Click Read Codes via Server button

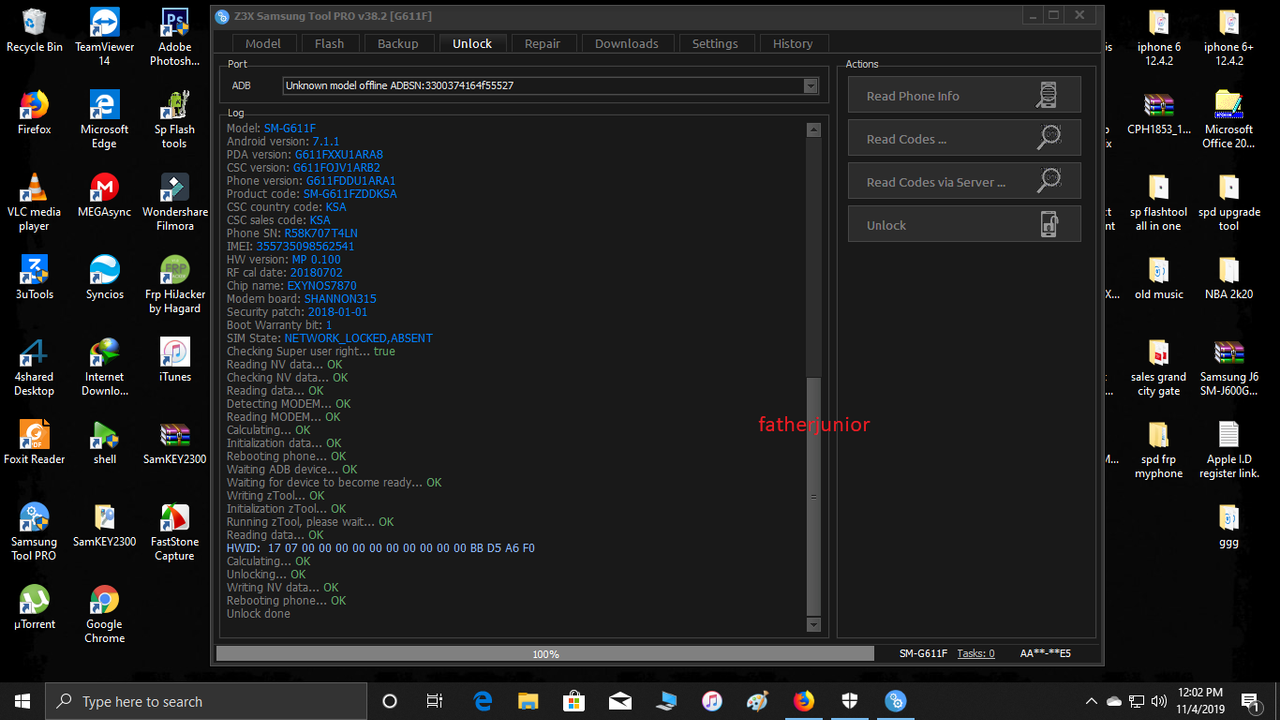pos(964,181)
